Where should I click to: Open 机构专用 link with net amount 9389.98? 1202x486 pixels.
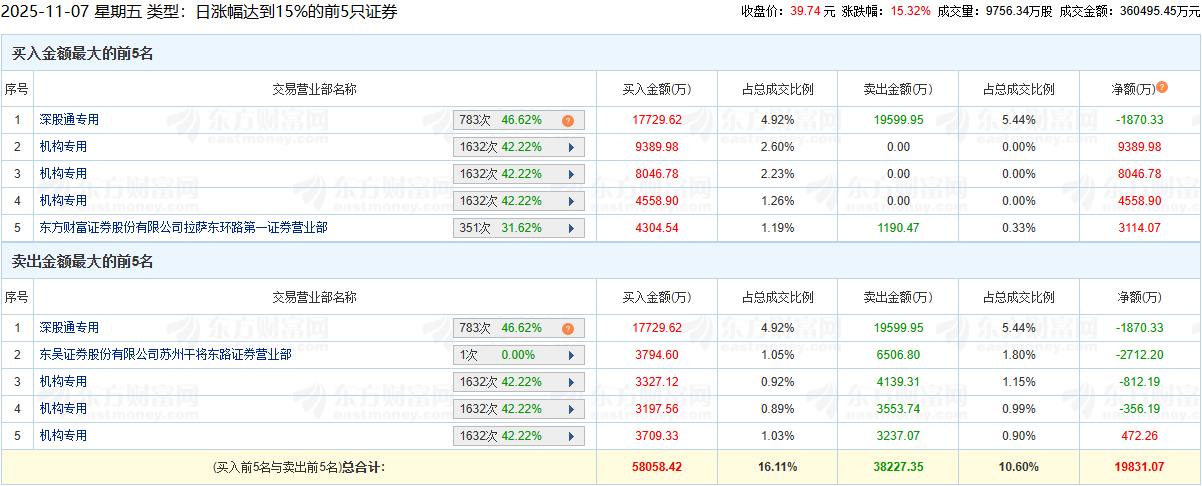point(63,147)
